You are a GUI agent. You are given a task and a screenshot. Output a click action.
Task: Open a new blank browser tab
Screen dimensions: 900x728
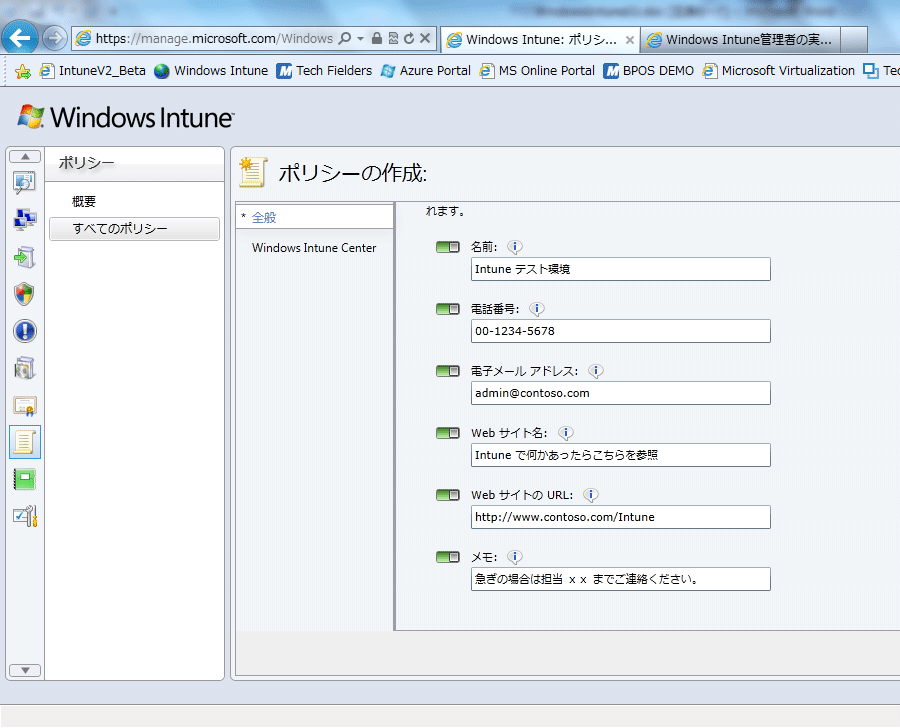pos(854,40)
